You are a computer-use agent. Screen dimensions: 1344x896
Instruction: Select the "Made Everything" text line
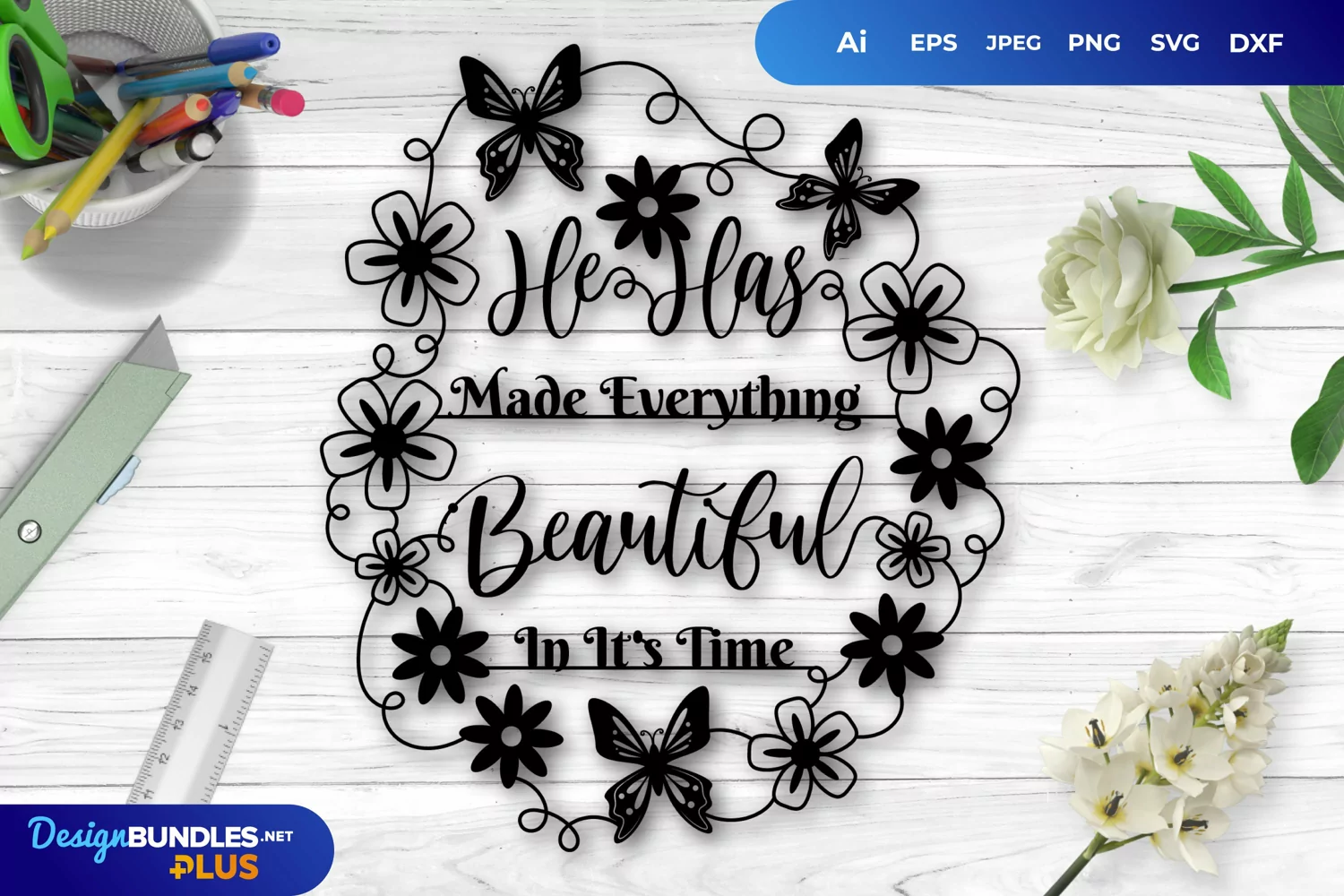pos(656,399)
